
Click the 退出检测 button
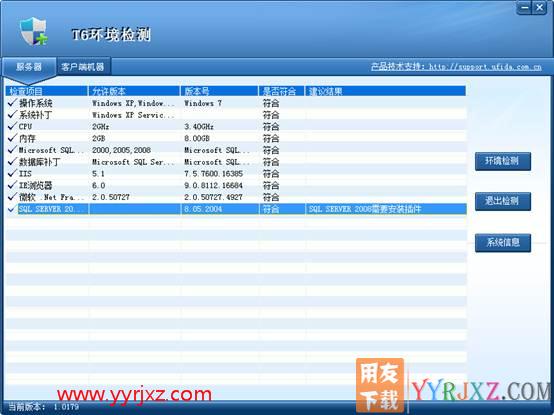(x=502, y=201)
